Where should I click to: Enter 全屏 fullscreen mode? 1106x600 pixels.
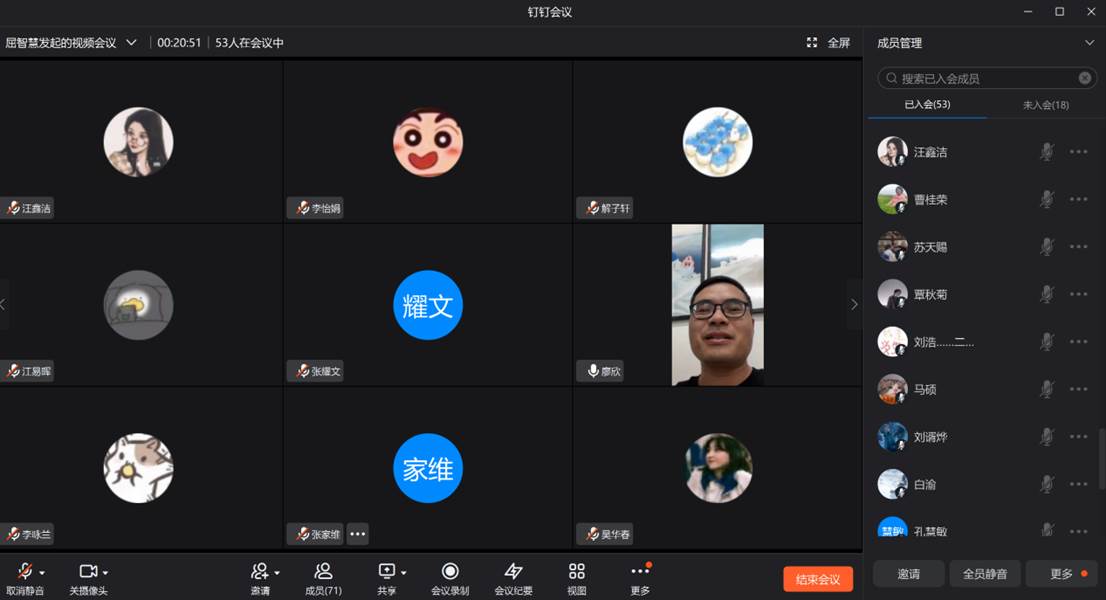click(828, 43)
